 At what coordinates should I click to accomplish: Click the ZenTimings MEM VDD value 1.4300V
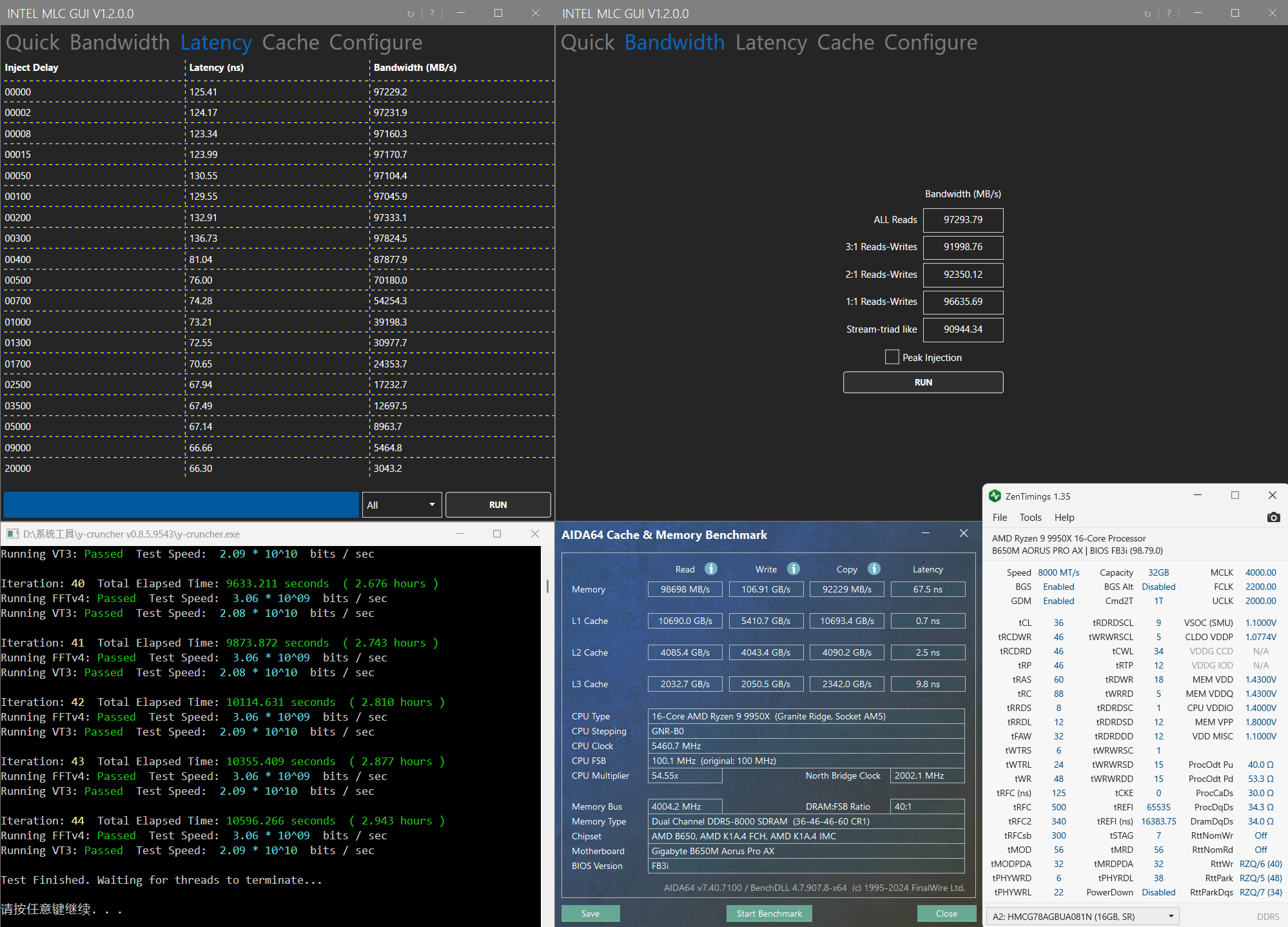tap(1260, 679)
